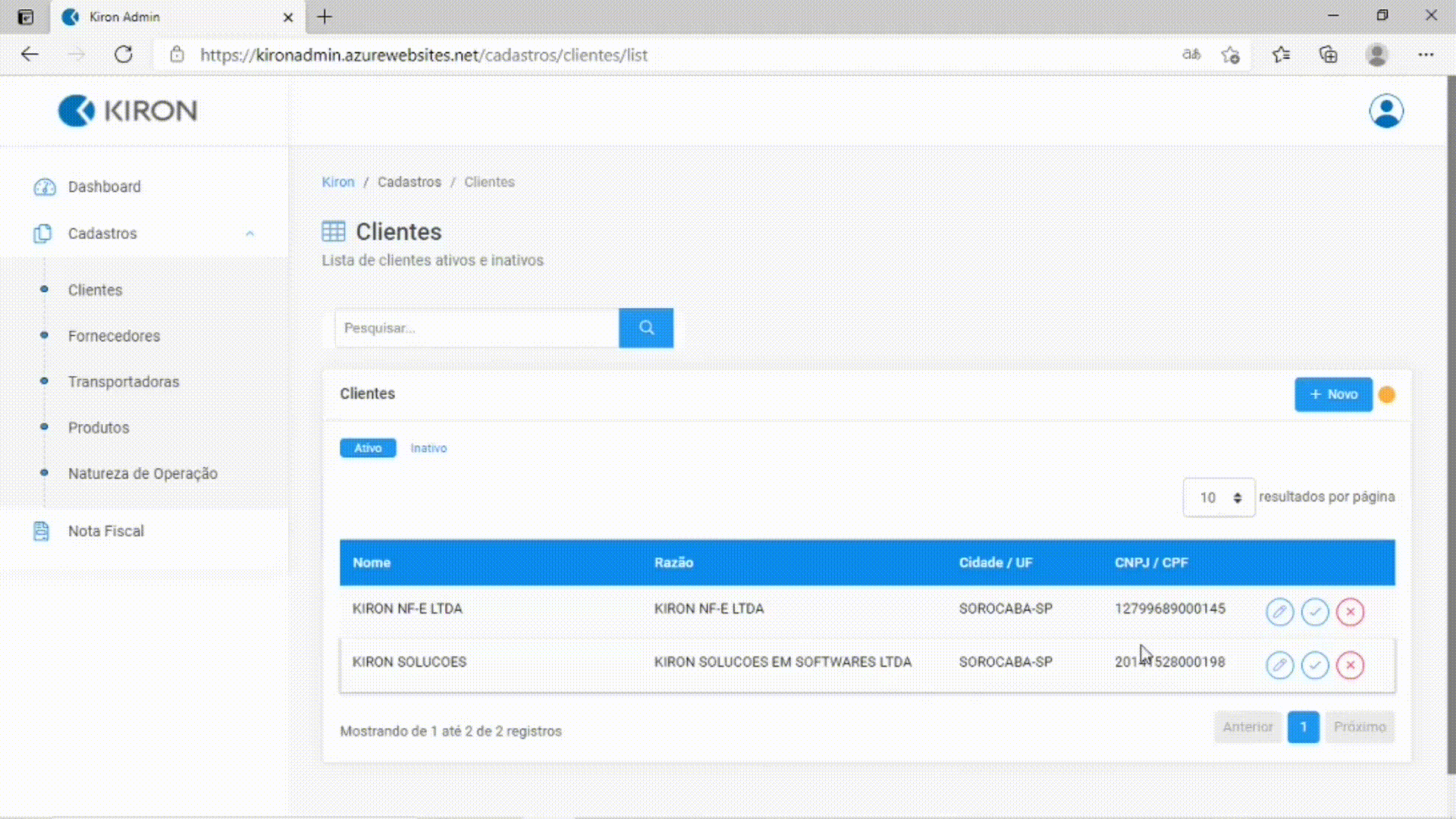Screen dimensions: 1456x819
Task: Click the browser address bar URL
Action: click(423, 55)
